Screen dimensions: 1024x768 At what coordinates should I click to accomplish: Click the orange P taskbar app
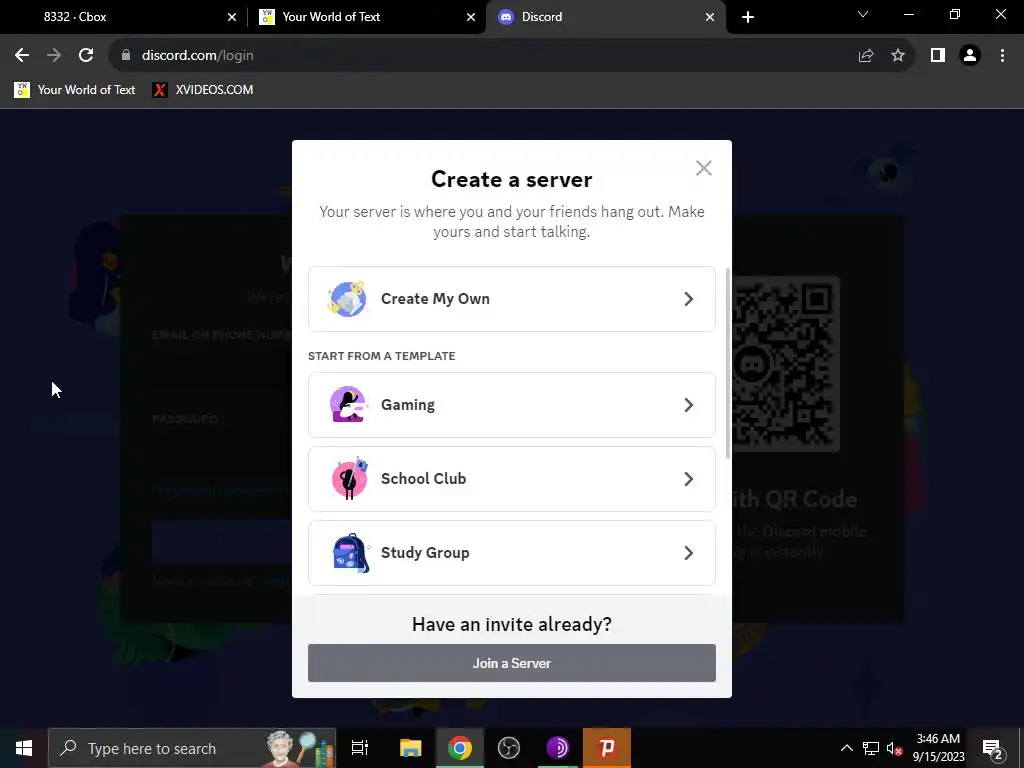(607, 748)
